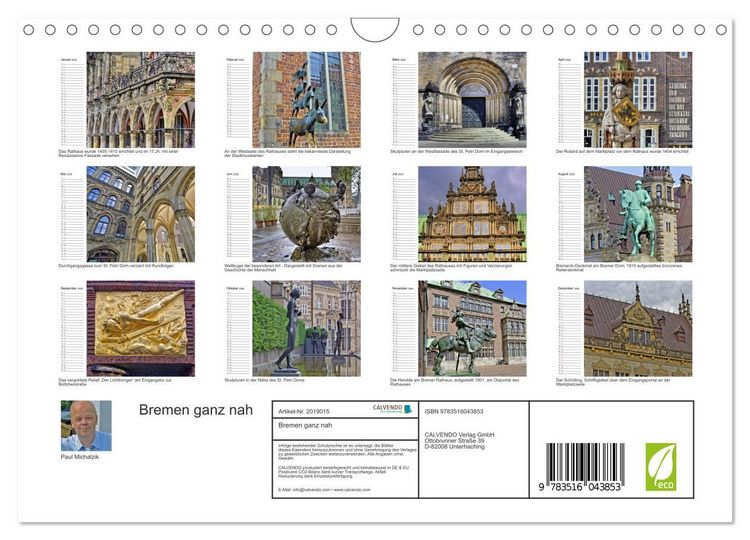750x540 pixels.
Task: Click caption about the gilded relief 'Der Lichtbringer'
Action: [115, 382]
